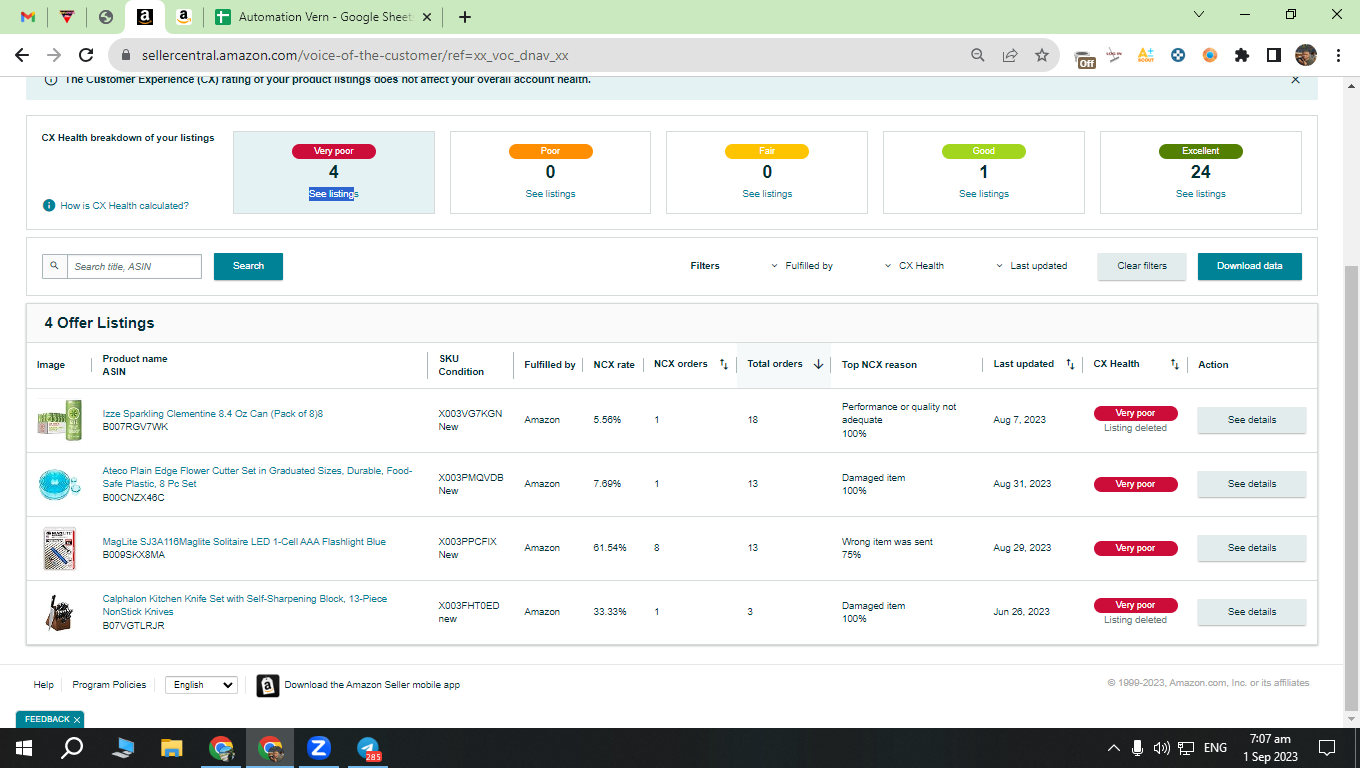Click the Amazon Seller mobile app icon
Image resolution: width=1360 pixels, height=768 pixels.
pyautogui.click(x=267, y=685)
